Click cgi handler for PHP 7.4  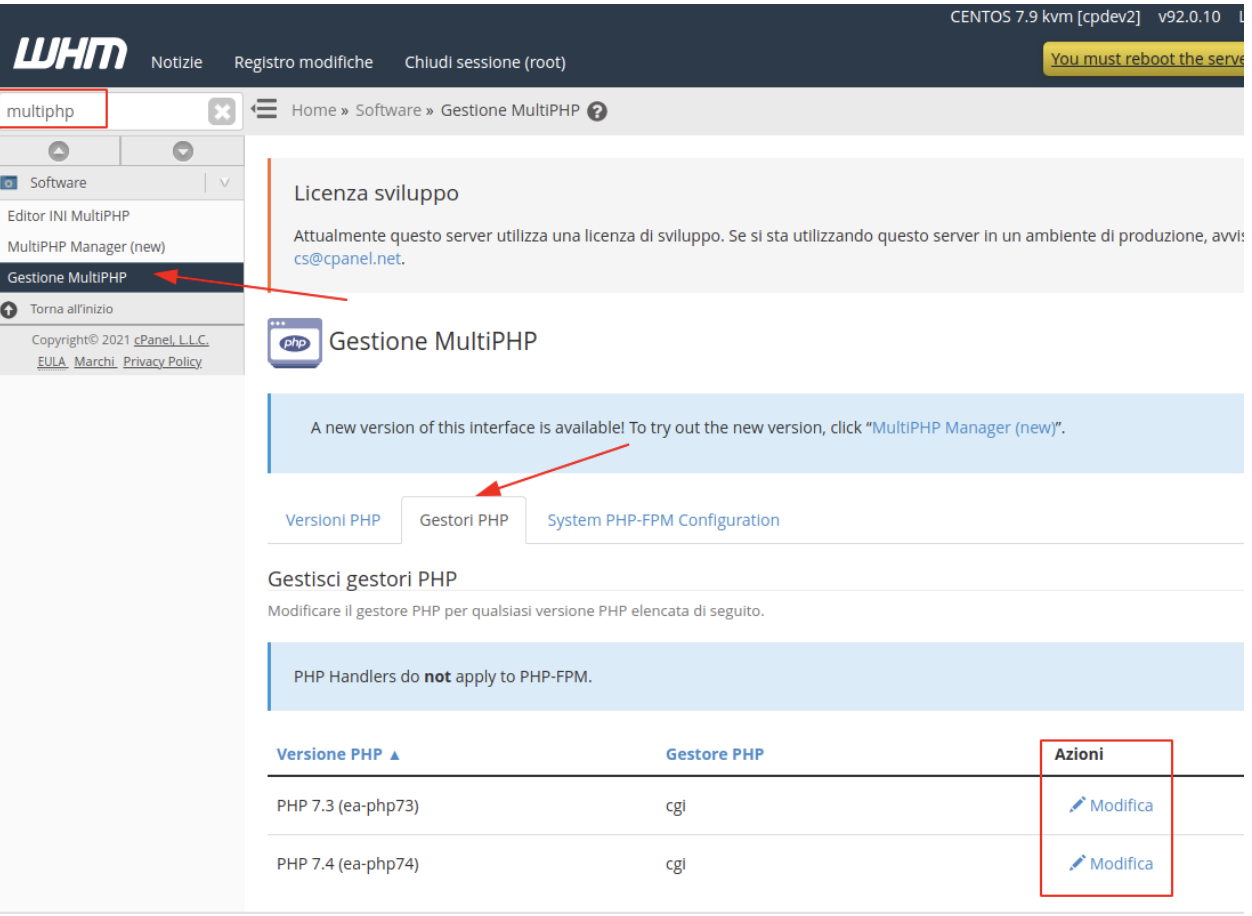point(676,864)
